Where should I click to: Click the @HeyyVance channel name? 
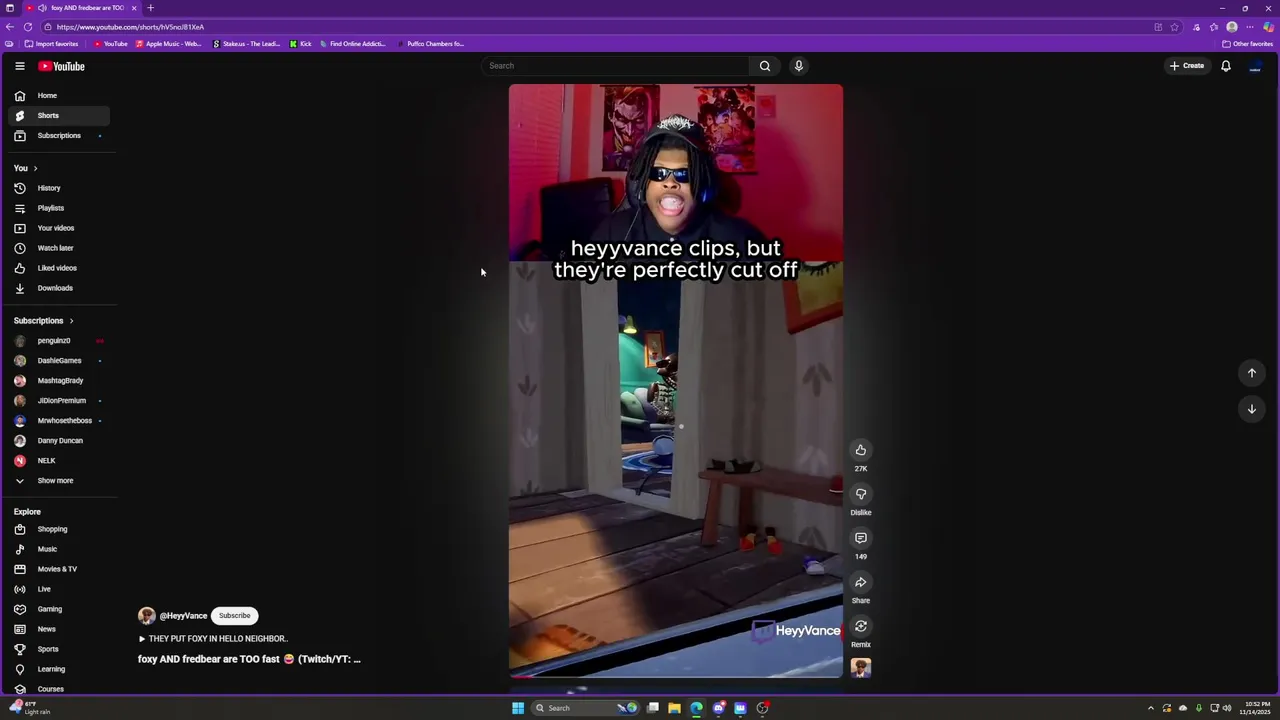(183, 616)
